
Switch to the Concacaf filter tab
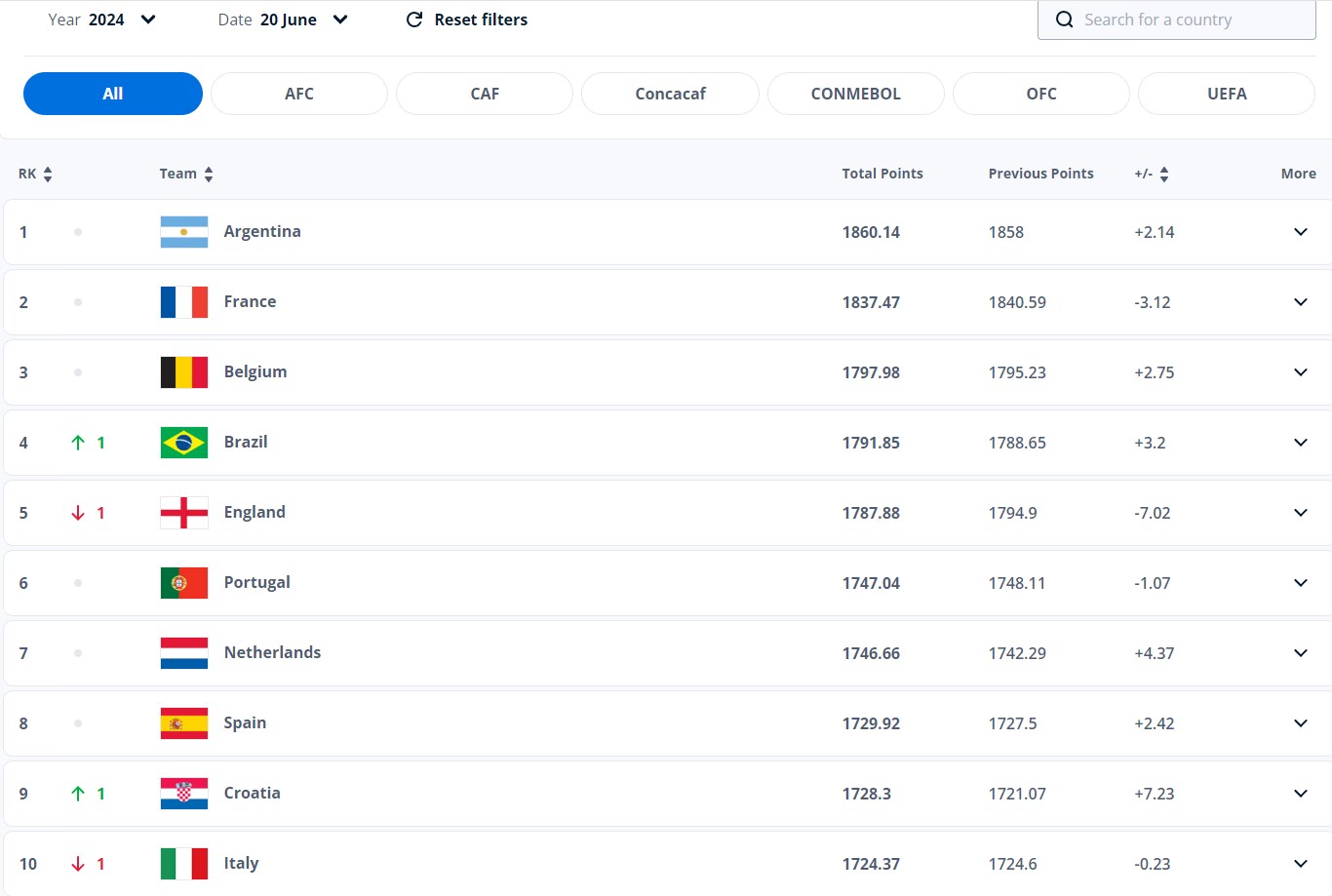pyautogui.click(x=670, y=94)
